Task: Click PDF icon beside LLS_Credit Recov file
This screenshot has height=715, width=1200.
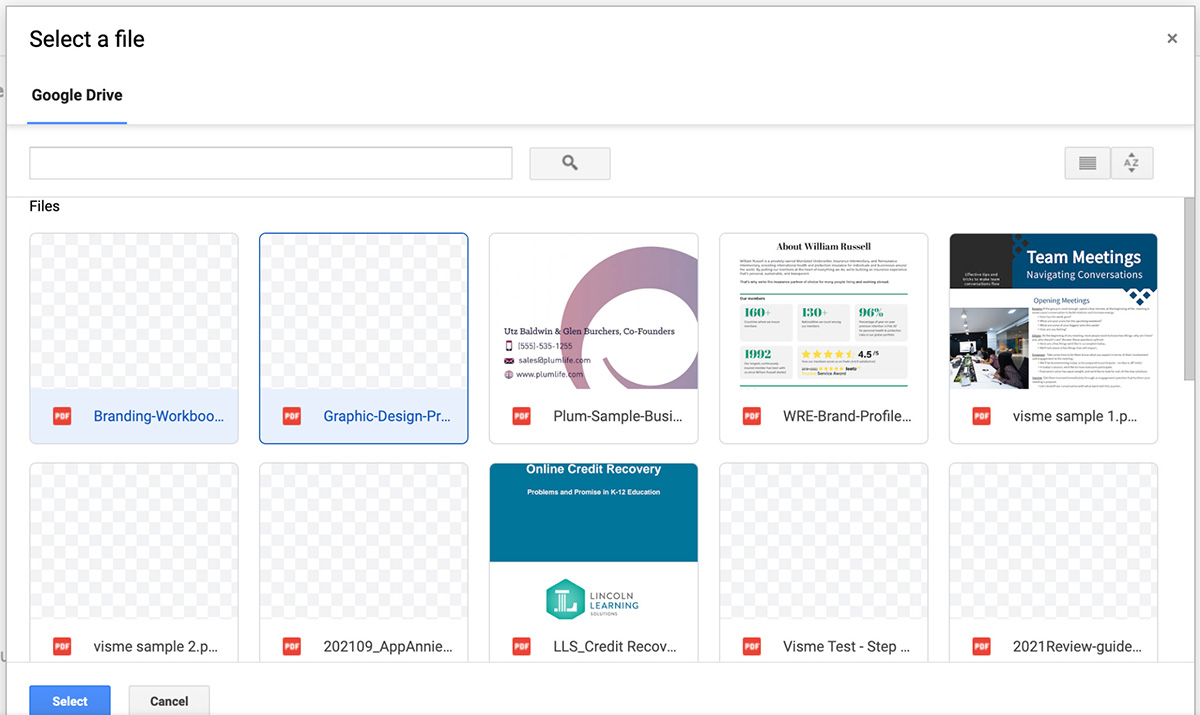Action: click(x=522, y=646)
